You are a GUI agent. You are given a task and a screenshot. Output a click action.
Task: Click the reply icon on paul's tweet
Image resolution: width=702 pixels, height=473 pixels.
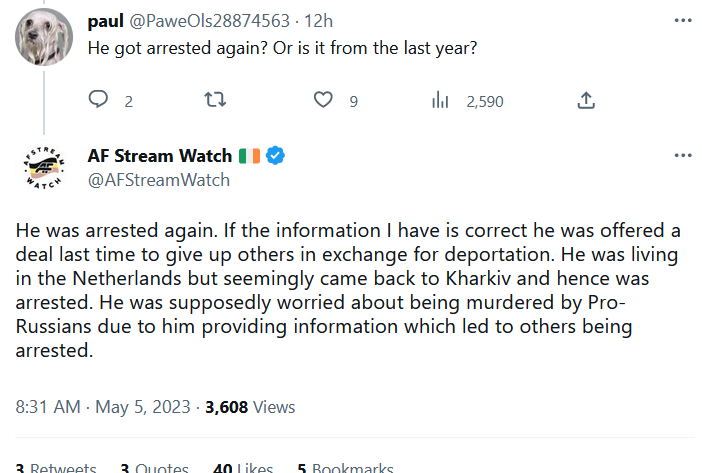pos(99,100)
